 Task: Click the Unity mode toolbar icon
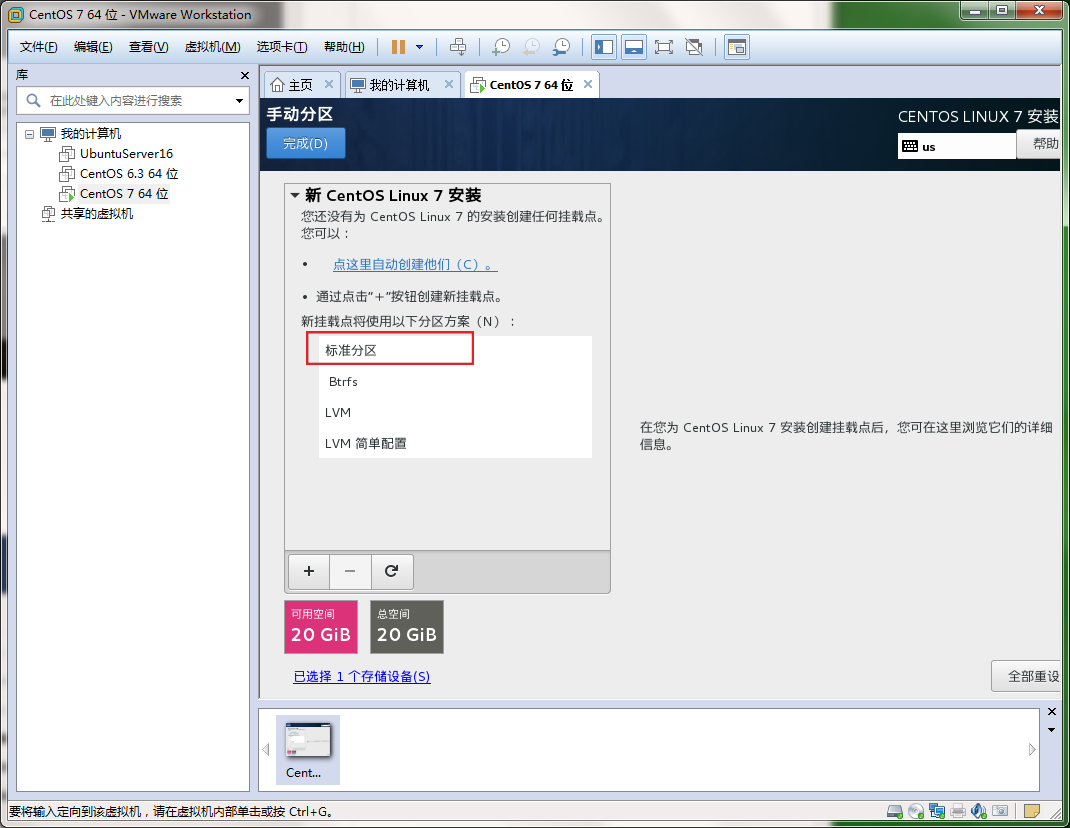(694, 47)
